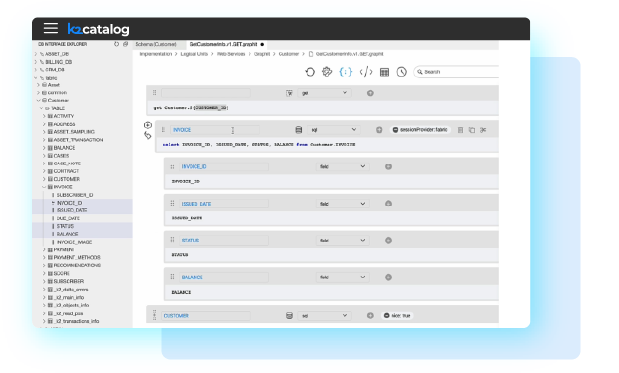The height and width of the screenshot is (373, 619).
Task: Click the Web Services breadcrumb
Action: click(231, 54)
